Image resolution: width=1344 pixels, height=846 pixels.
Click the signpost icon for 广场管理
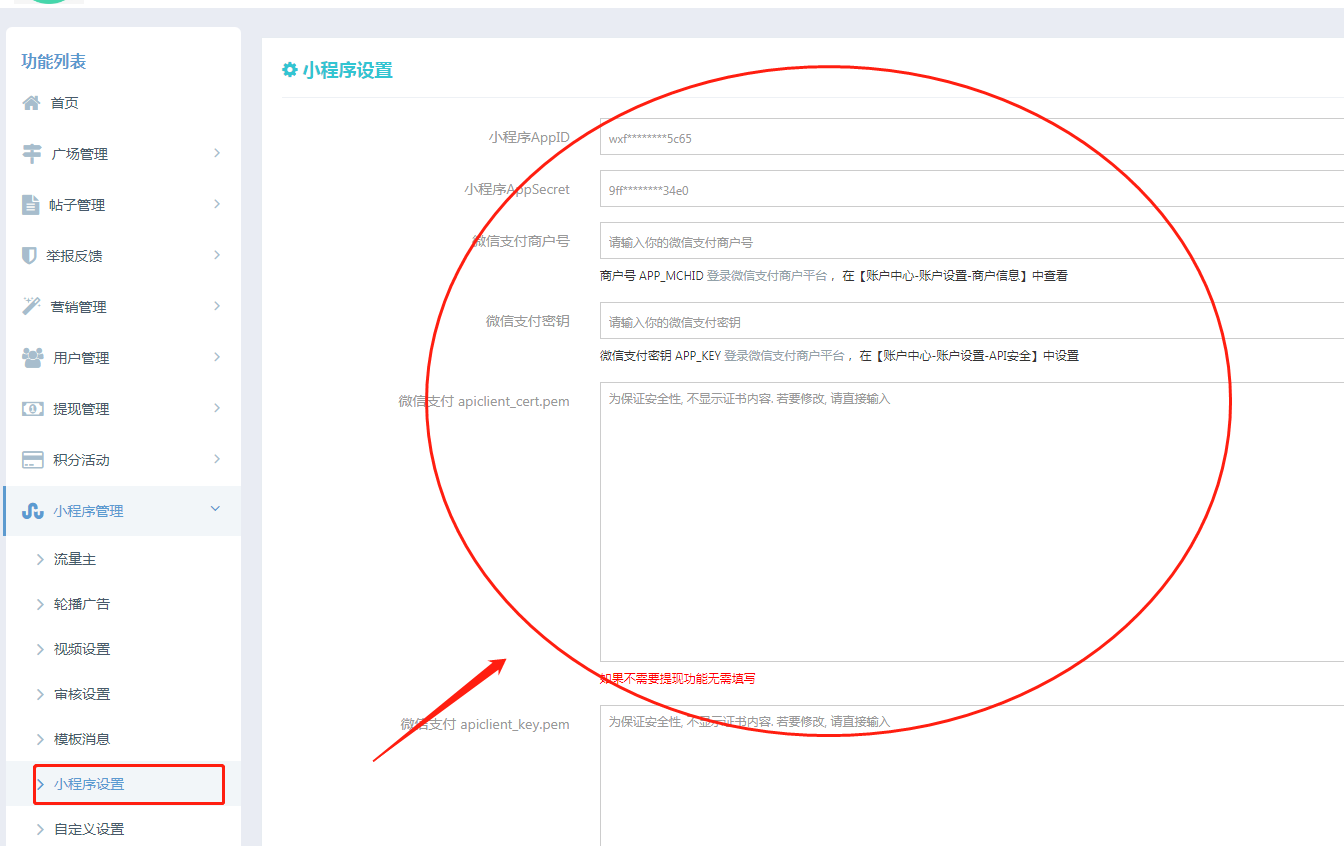click(32, 154)
